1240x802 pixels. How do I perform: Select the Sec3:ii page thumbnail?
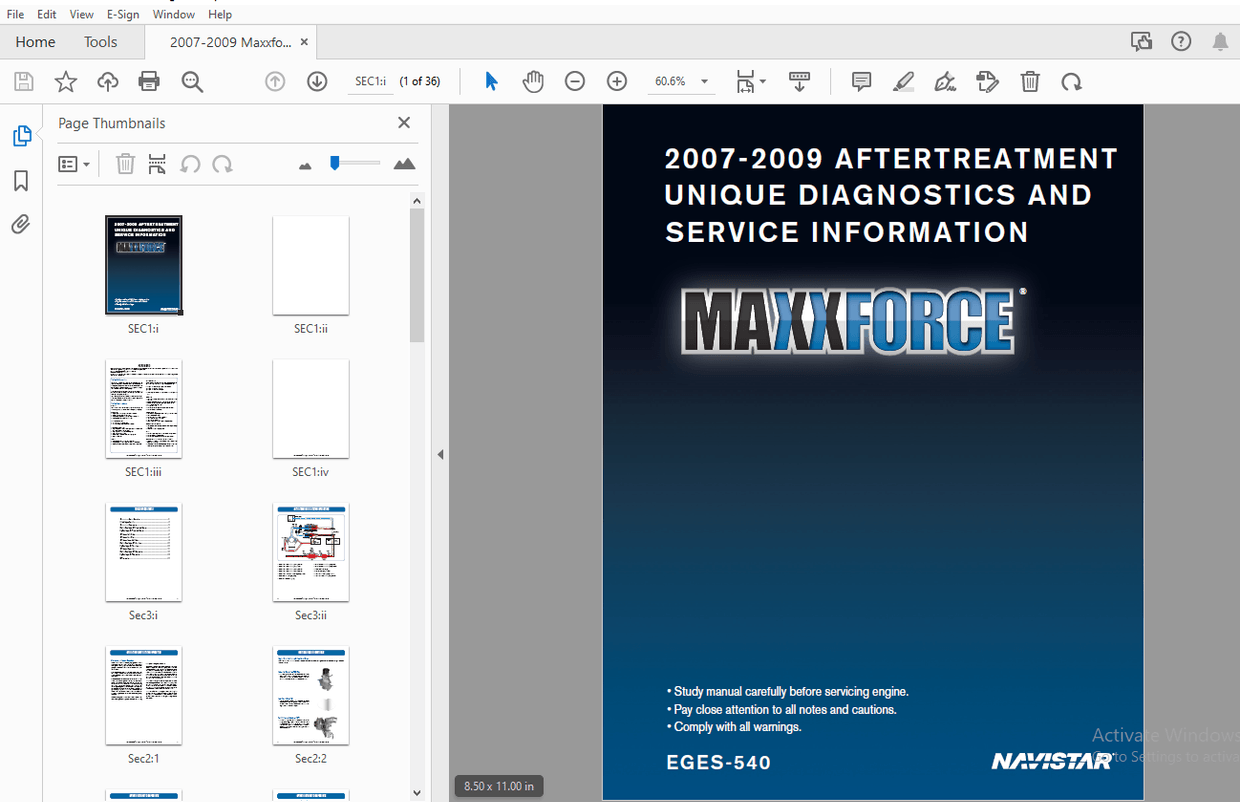click(x=310, y=552)
